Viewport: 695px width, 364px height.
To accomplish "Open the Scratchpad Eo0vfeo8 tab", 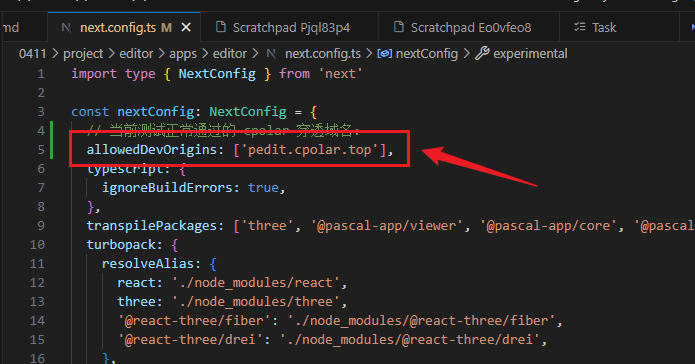I will click(470, 27).
